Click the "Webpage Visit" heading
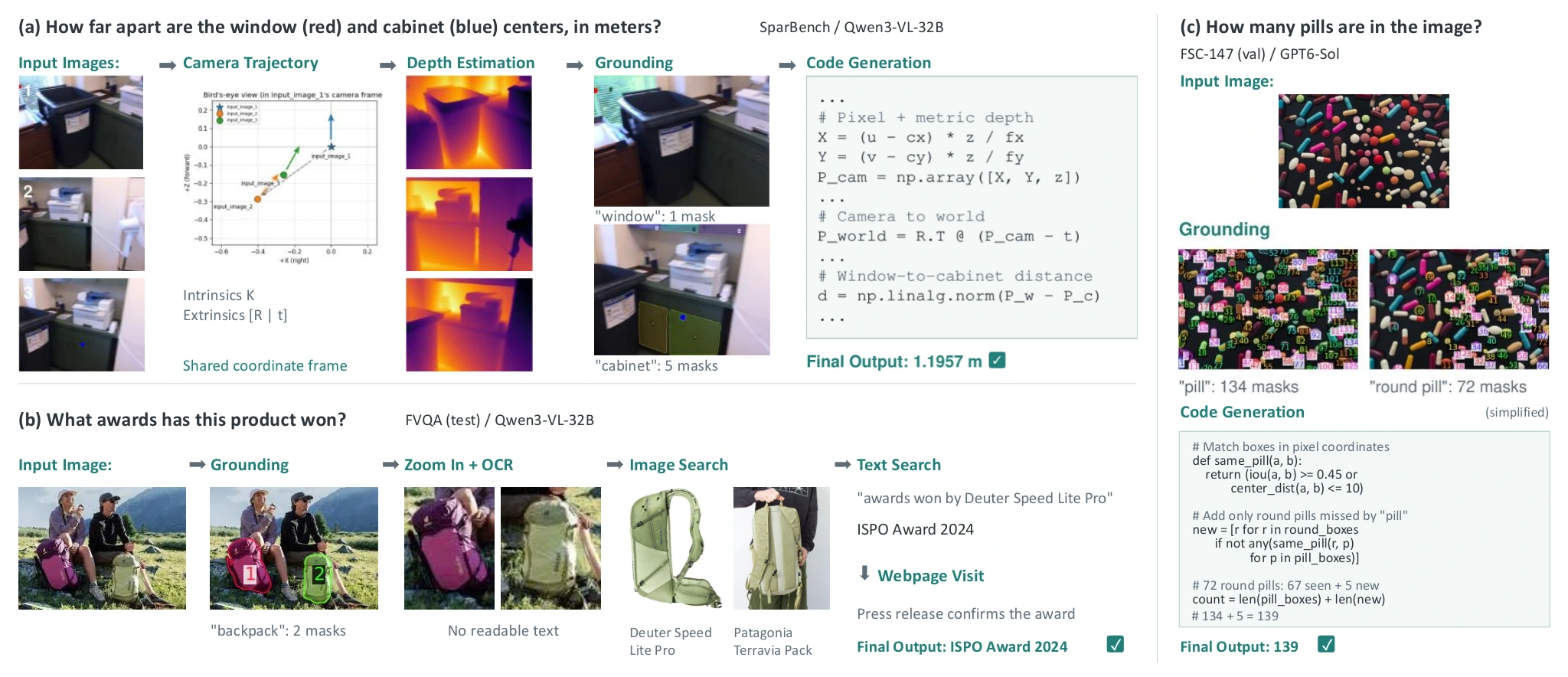1568x677 pixels. [931, 576]
